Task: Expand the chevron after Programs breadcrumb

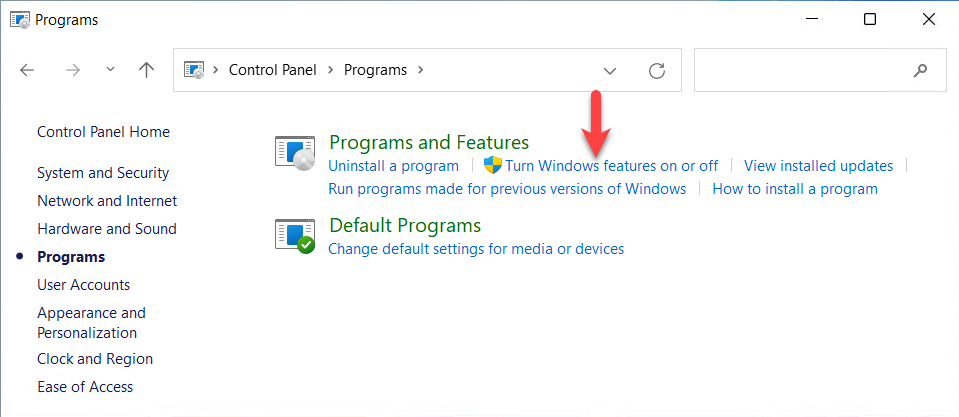Action: point(421,70)
